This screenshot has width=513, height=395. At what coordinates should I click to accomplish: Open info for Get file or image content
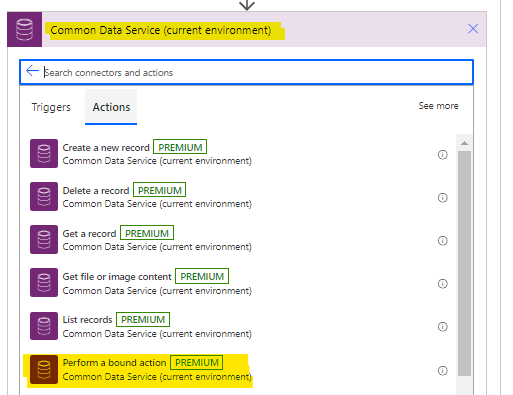[443, 284]
